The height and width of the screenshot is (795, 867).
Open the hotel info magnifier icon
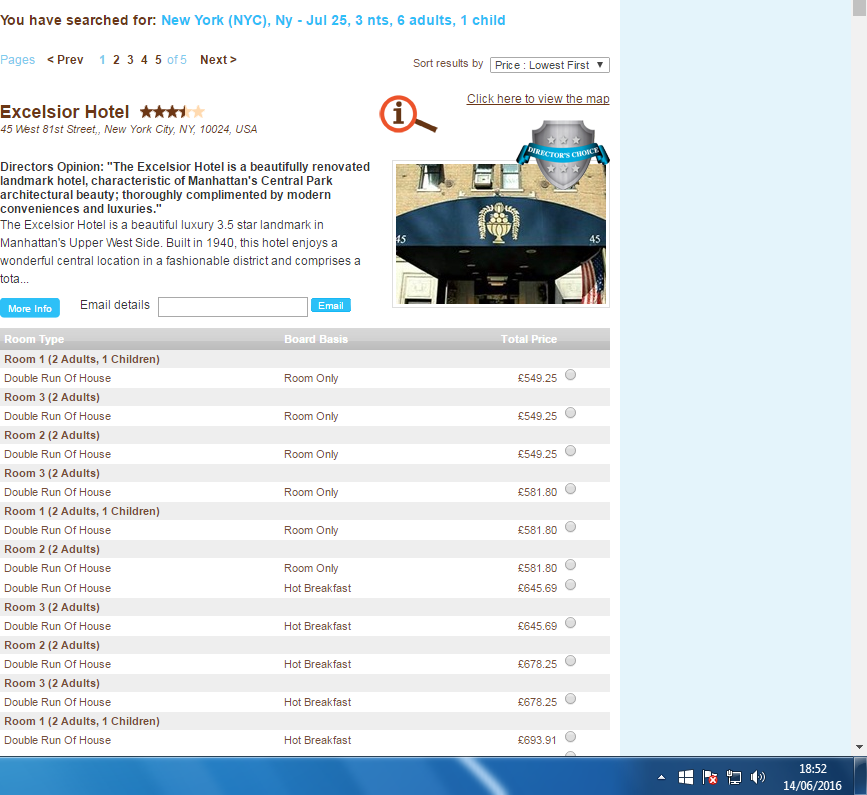click(x=408, y=114)
